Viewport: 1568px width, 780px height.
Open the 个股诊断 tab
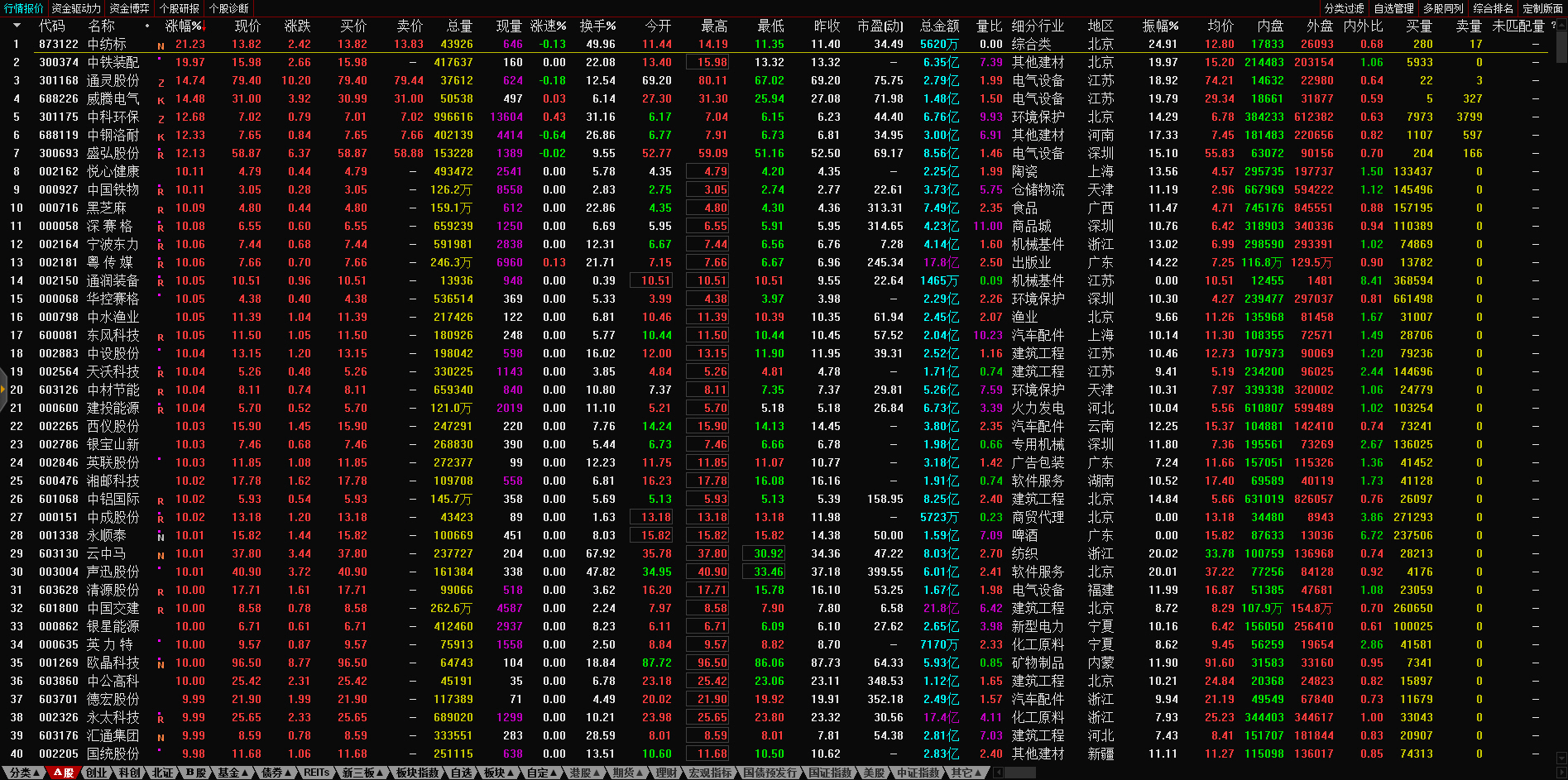pos(229,8)
